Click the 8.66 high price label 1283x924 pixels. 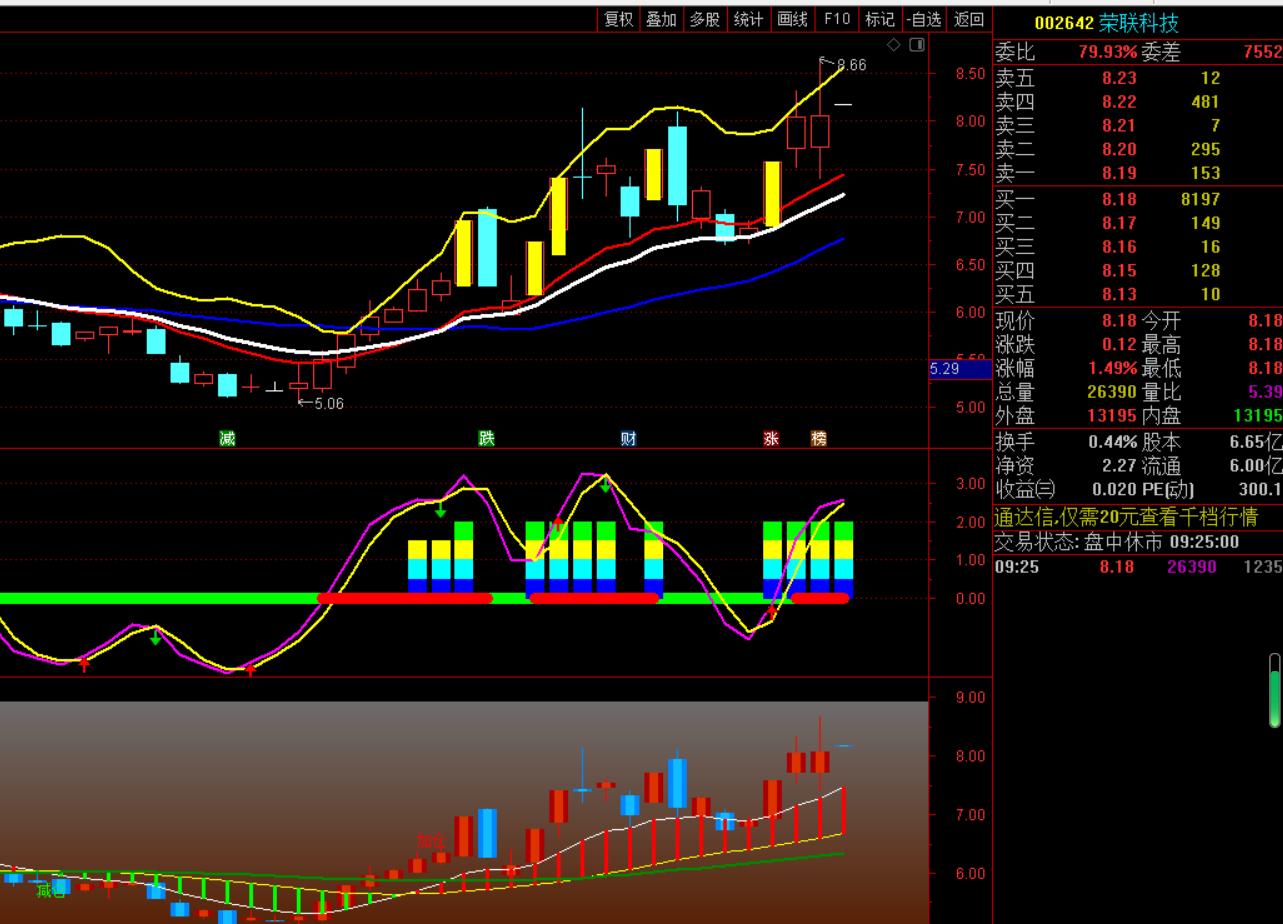[851, 65]
